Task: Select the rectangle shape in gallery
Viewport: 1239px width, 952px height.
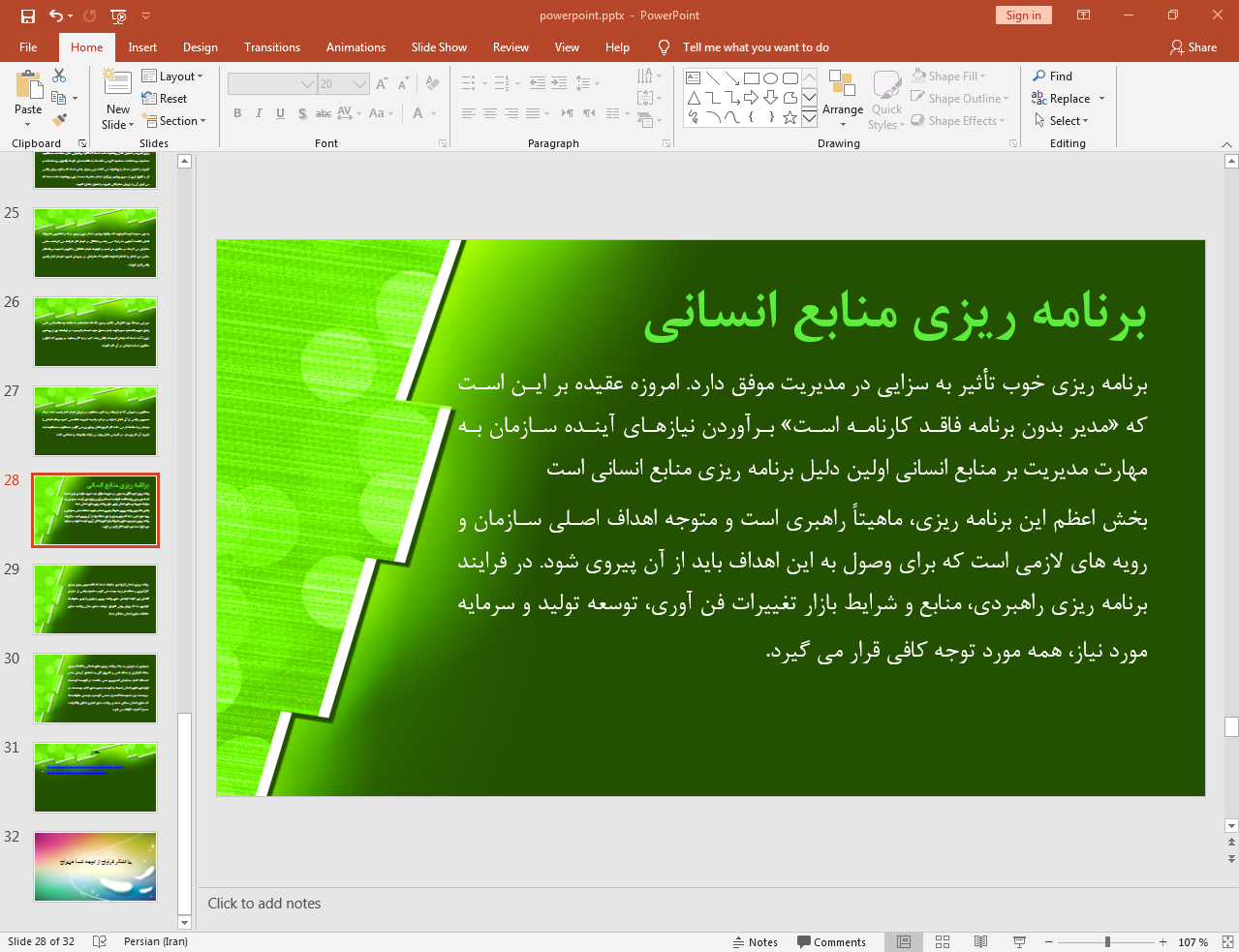Action: pyautogui.click(x=751, y=78)
